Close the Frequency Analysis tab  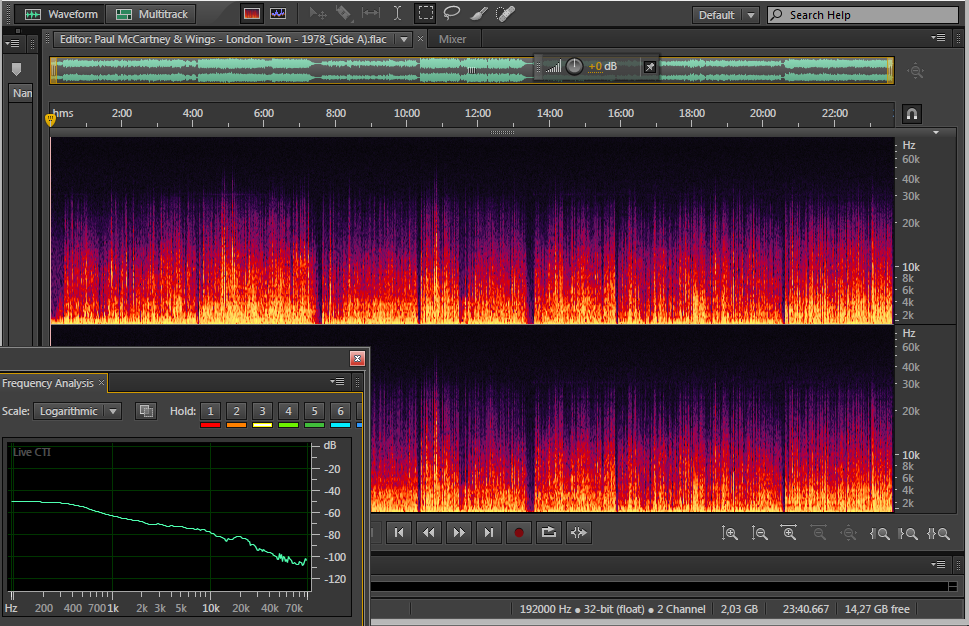point(101,383)
